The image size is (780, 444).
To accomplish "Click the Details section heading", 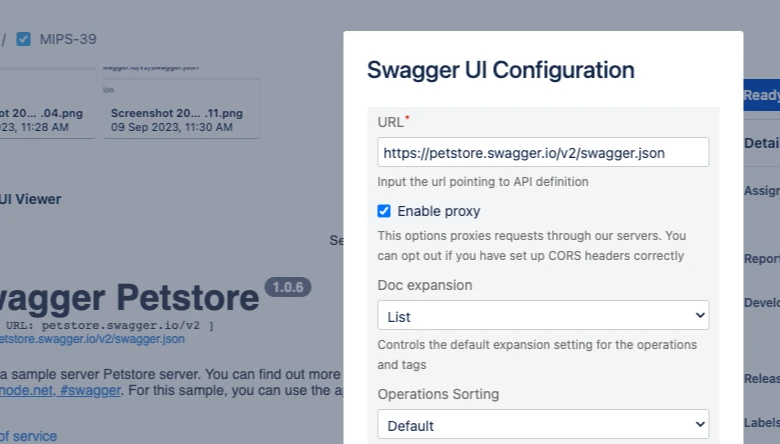I will 762,143.
